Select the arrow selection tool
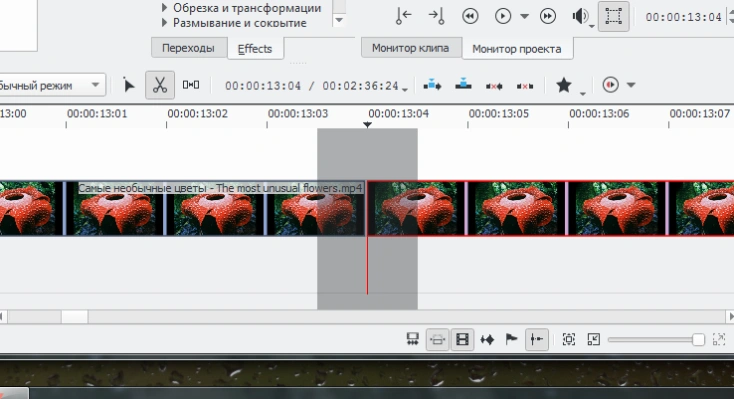This screenshot has height=399, width=734. pyautogui.click(x=128, y=85)
